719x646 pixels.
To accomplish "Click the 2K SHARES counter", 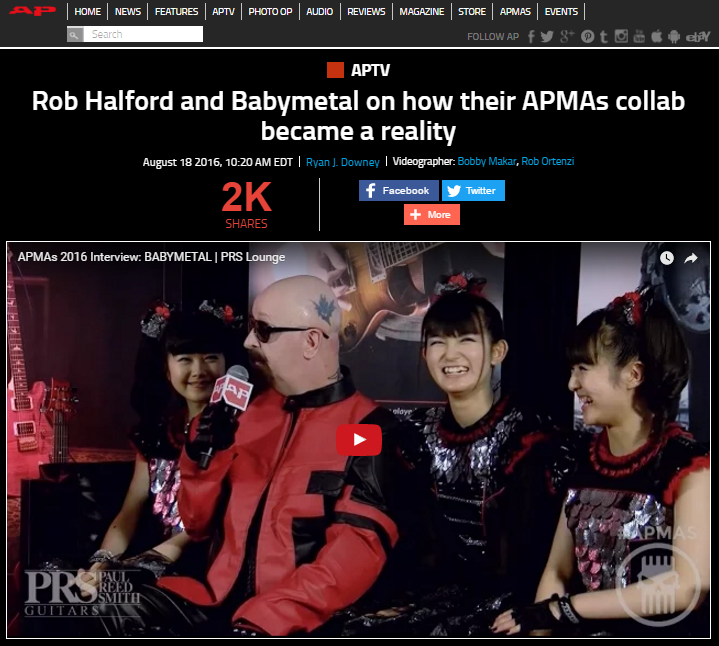I will tap(246, 204).
